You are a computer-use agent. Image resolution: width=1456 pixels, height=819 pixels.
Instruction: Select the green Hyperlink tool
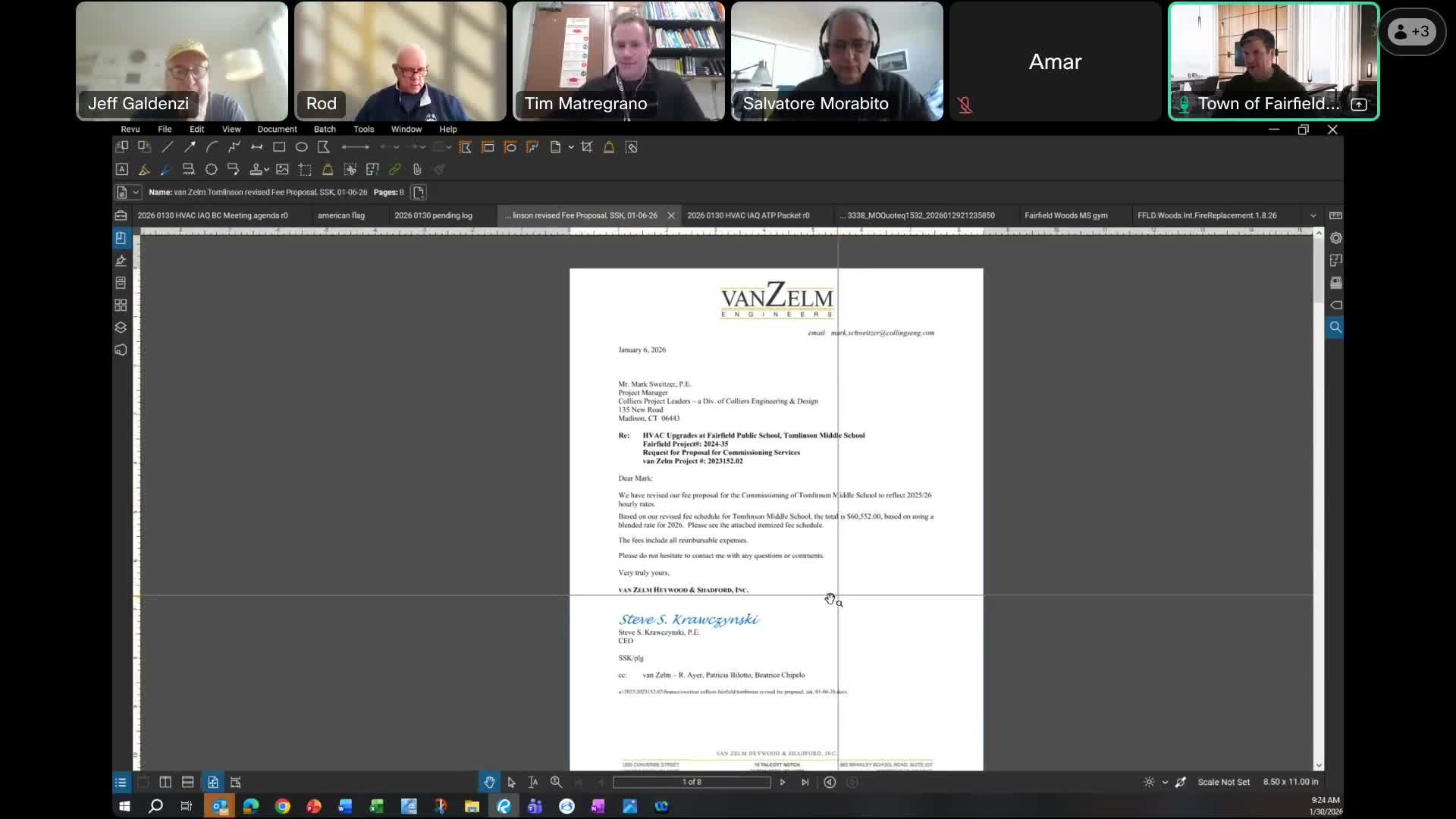(x=394, y=170)
